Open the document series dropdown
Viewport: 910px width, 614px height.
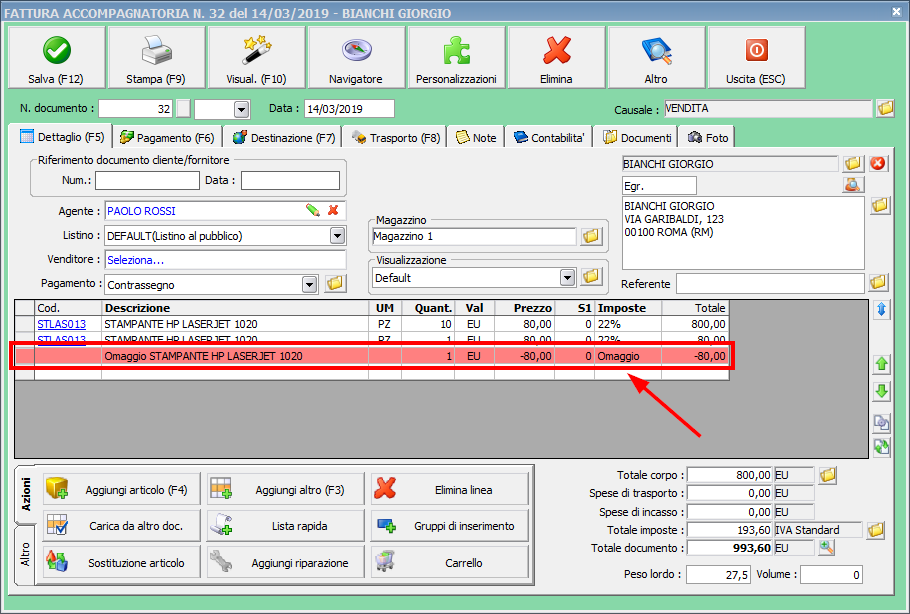click(241, 109)
